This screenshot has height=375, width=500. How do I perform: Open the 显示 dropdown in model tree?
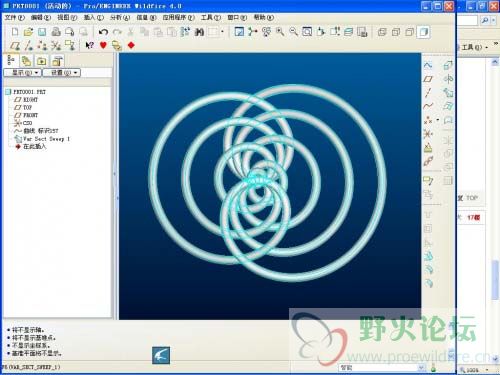pos(22,72)
